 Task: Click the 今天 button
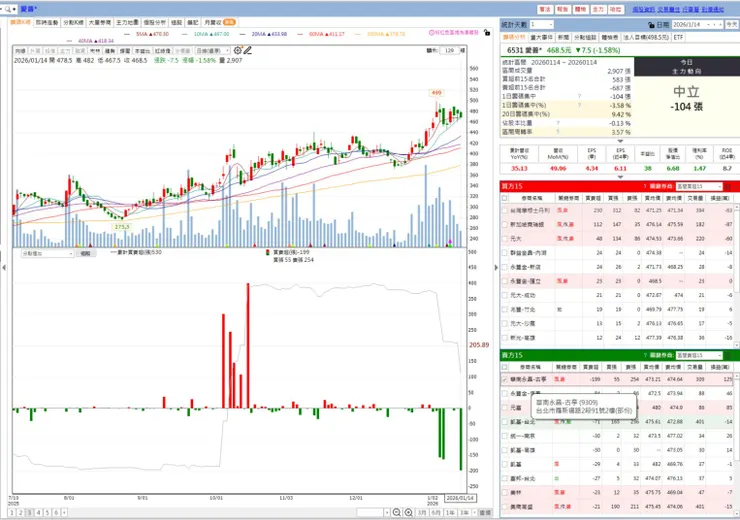(x=732, y=25)
